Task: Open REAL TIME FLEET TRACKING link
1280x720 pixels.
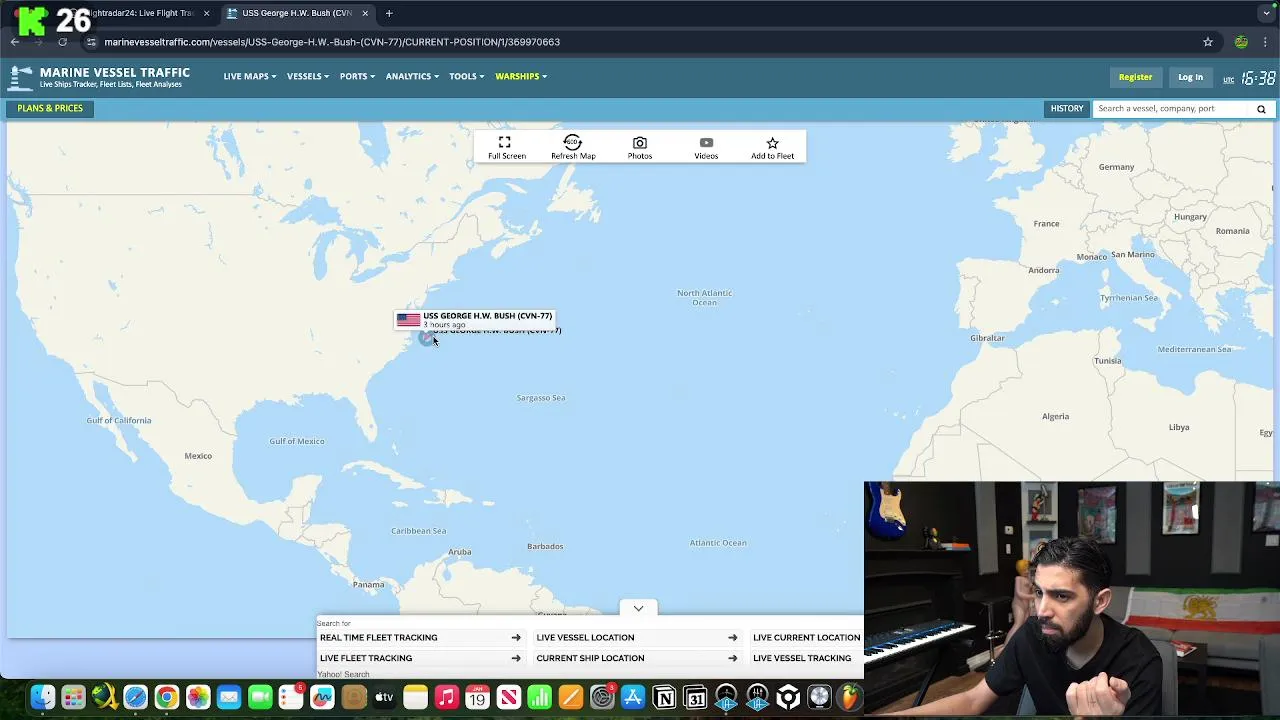Action: 420,637
